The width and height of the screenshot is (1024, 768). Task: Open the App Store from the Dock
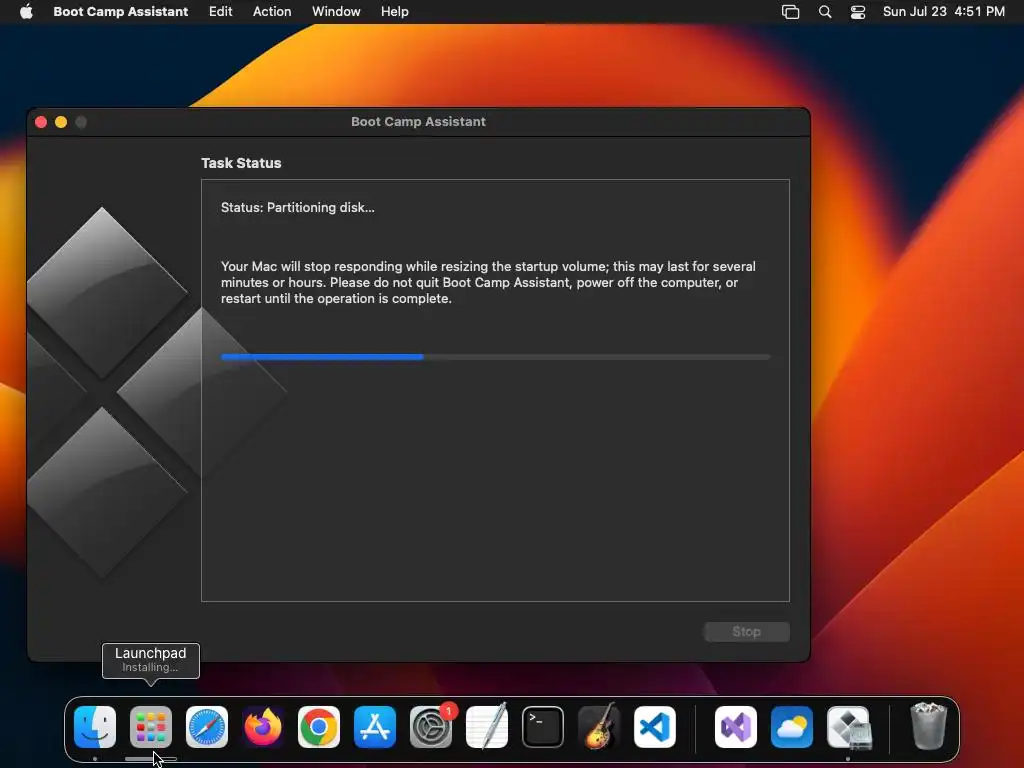pyautogui.click(x=375, y=726)
